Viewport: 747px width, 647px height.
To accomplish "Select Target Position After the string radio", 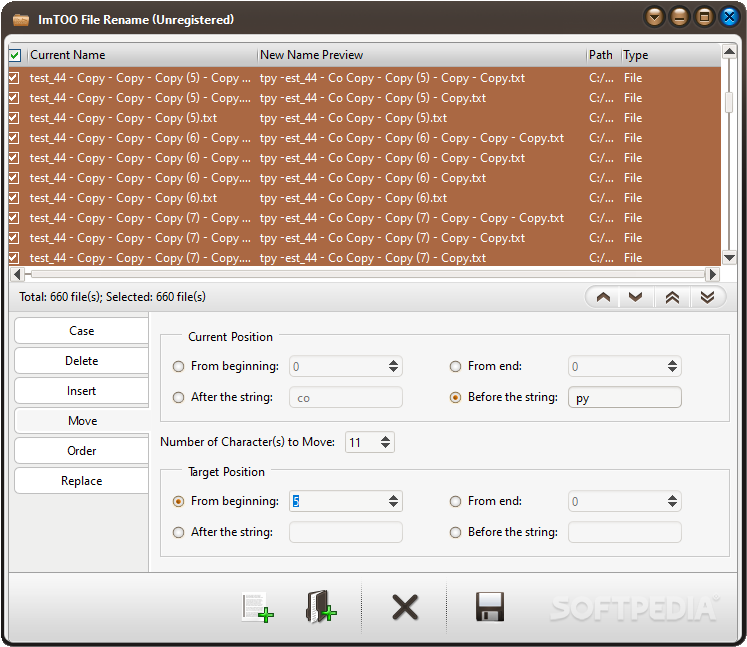I will coord(178,532).
